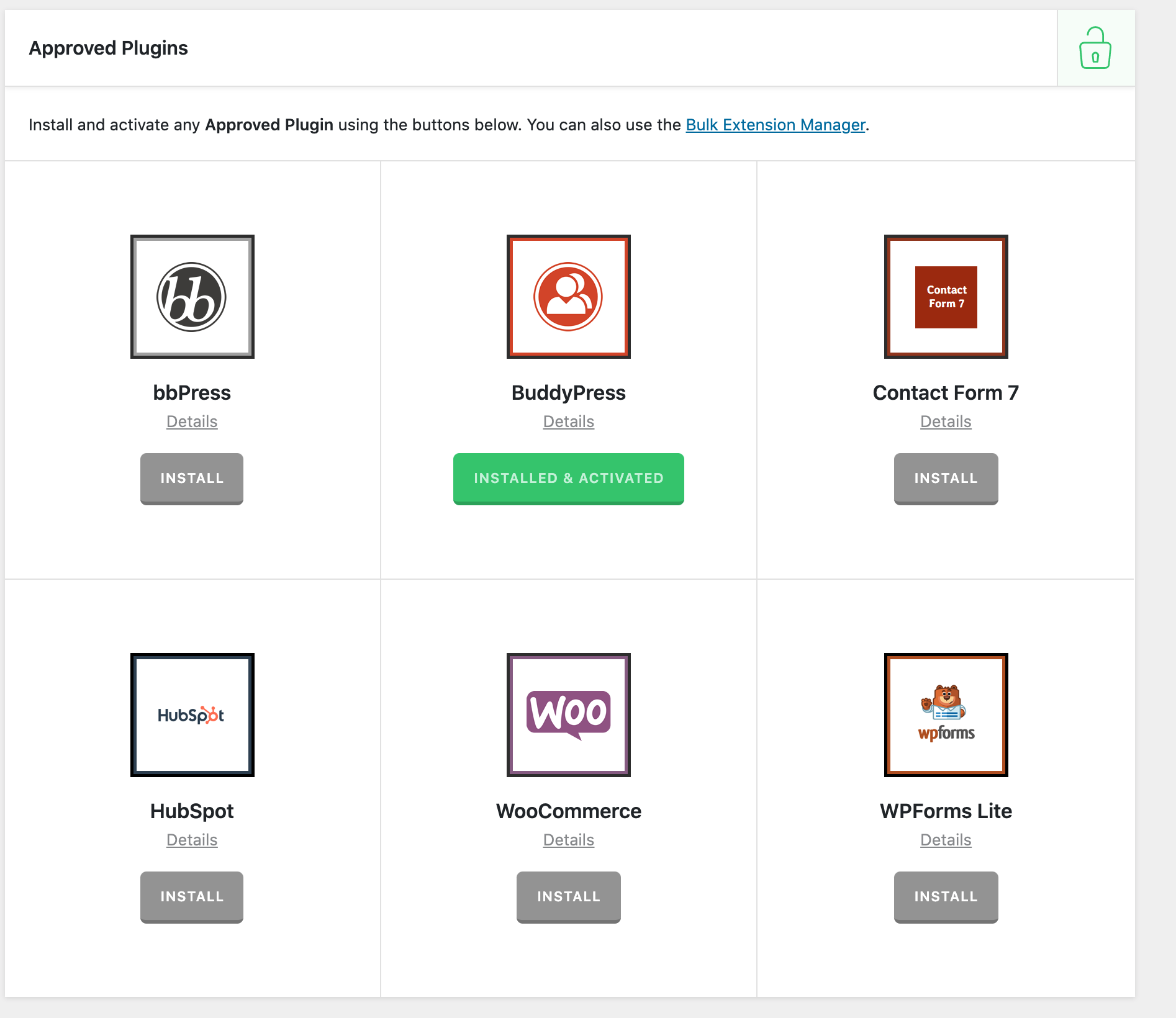Install the HubSpot plugin
This screenshot has width=1176, height=1018.
pyautogui.click(x=192, y=896)
